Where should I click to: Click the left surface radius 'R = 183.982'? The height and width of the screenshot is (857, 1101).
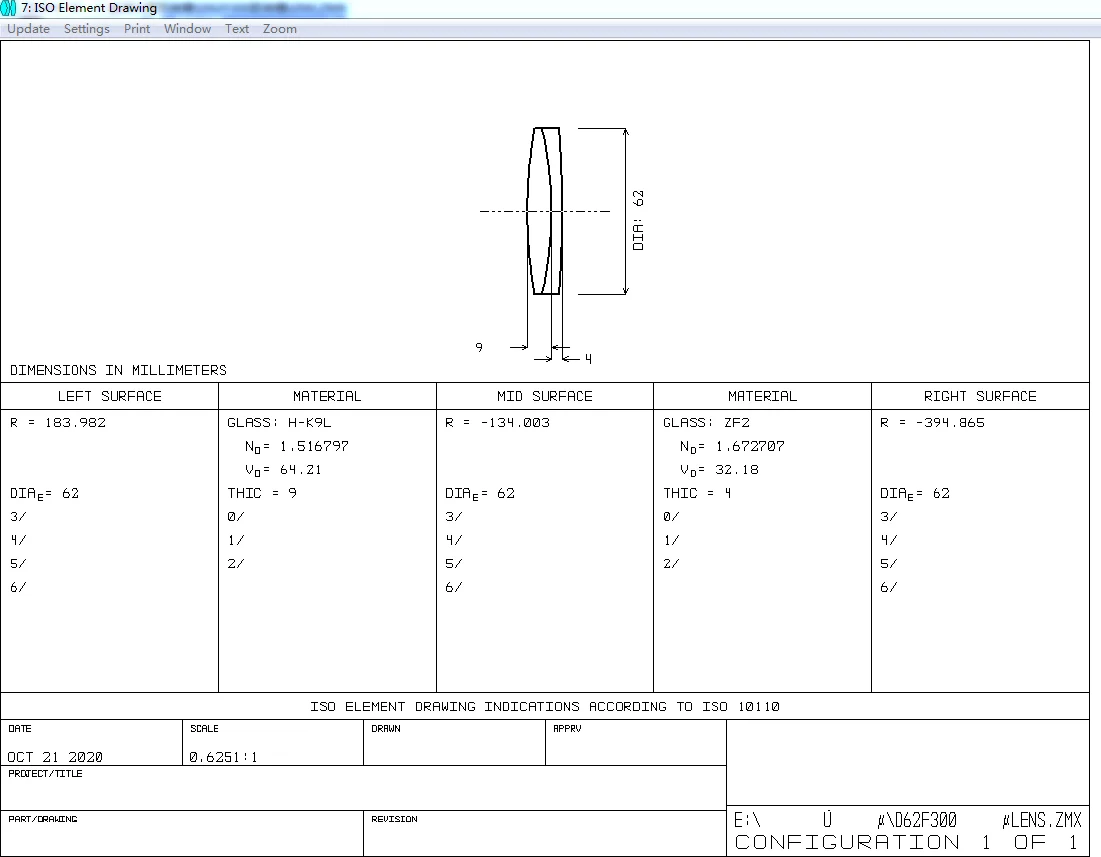tap(58, 423)
